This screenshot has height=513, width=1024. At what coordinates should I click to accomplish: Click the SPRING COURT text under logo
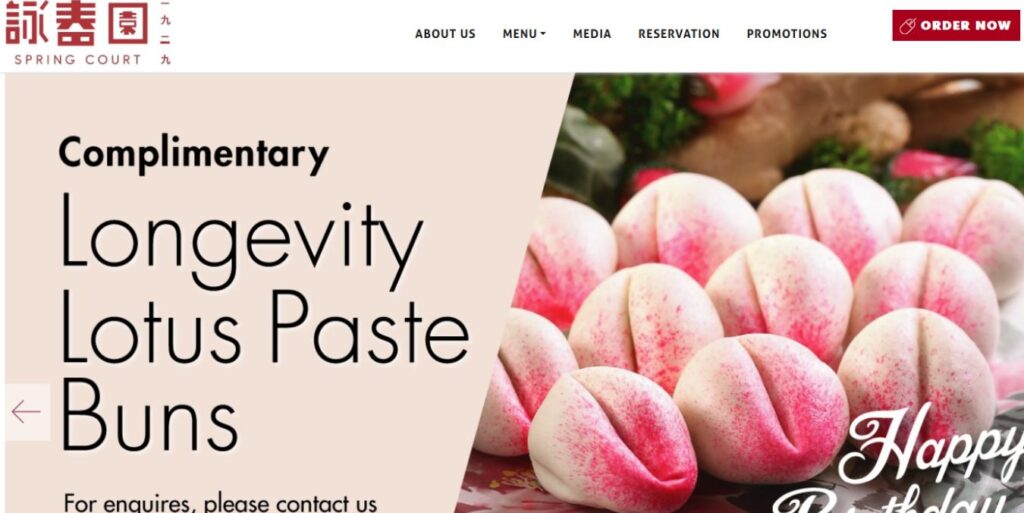coord(78,59)
